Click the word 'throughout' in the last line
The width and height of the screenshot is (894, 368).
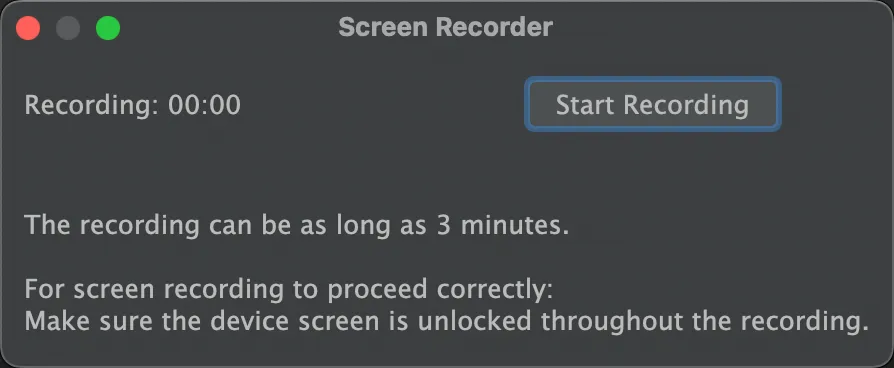[x=612, y=322]
